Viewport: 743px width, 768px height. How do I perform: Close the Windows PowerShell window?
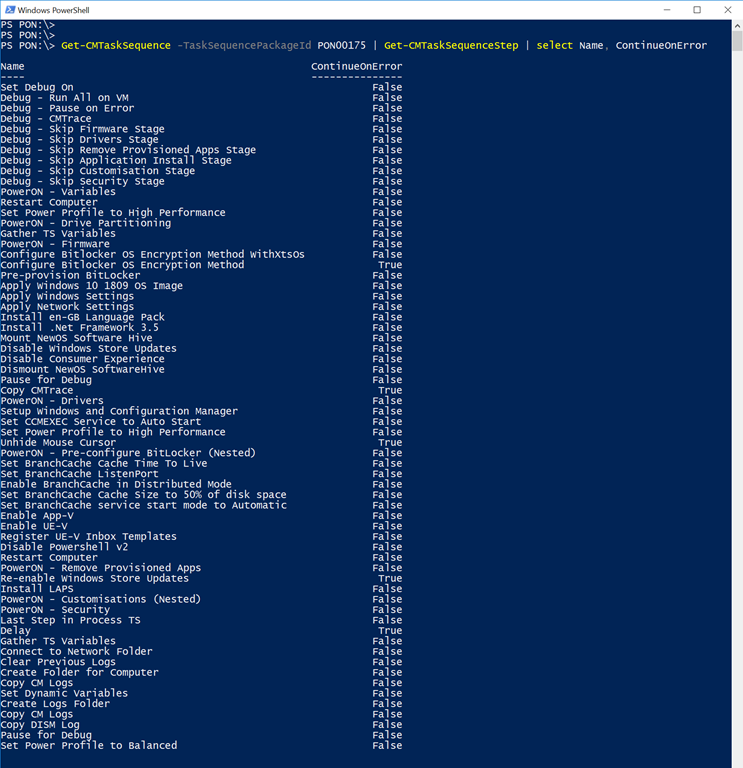(725, 10)
